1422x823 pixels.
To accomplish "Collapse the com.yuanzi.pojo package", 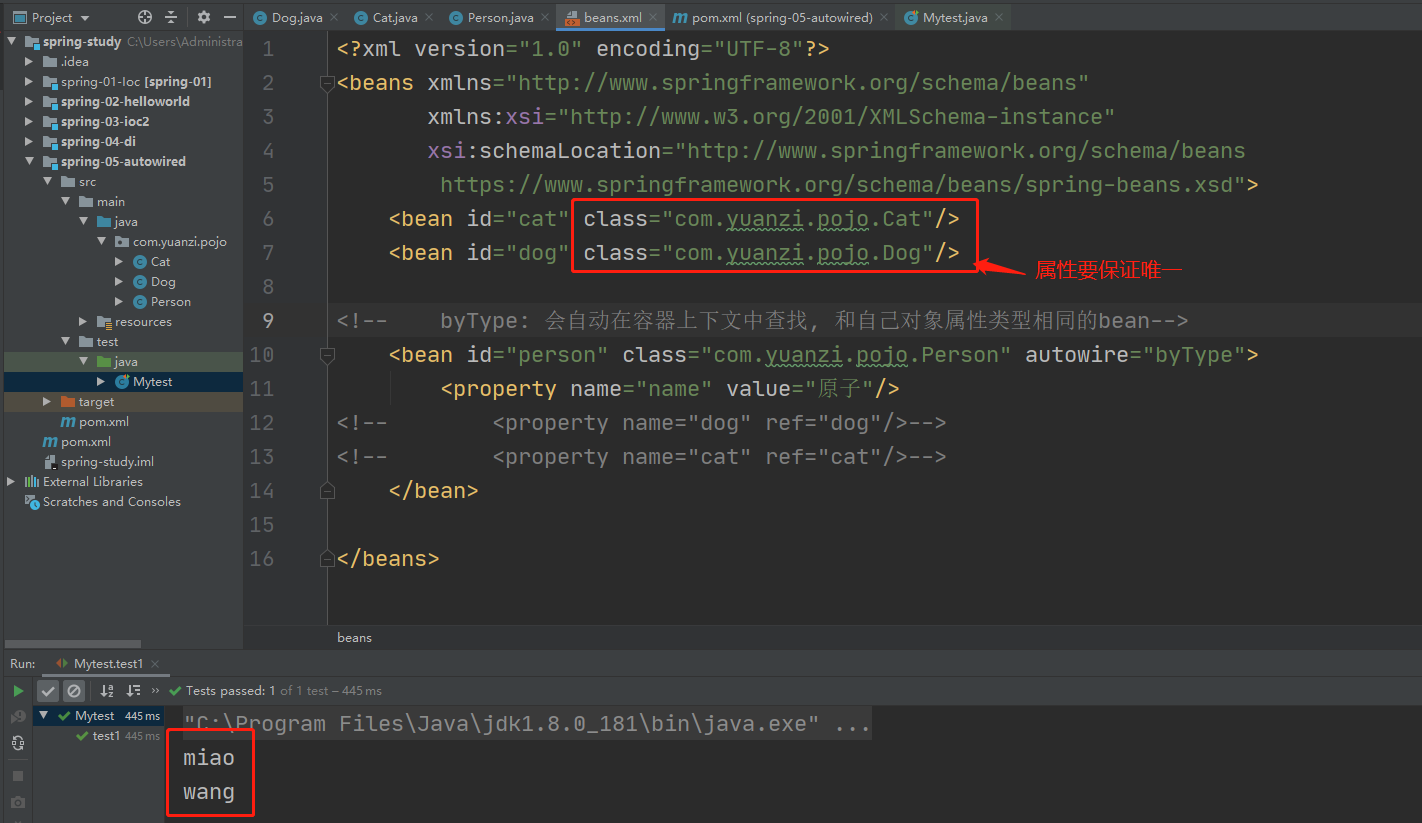I will coord(102,242).
